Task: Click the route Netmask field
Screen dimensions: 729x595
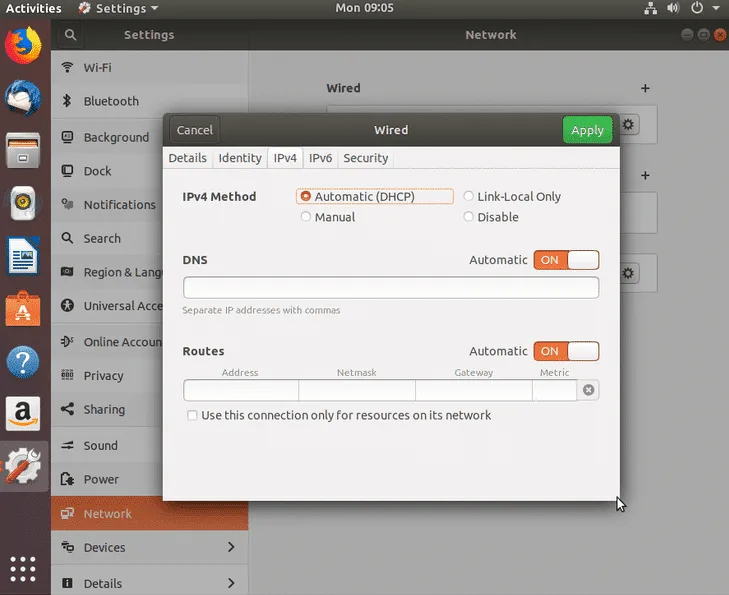Action: click(x=357, y=390)
